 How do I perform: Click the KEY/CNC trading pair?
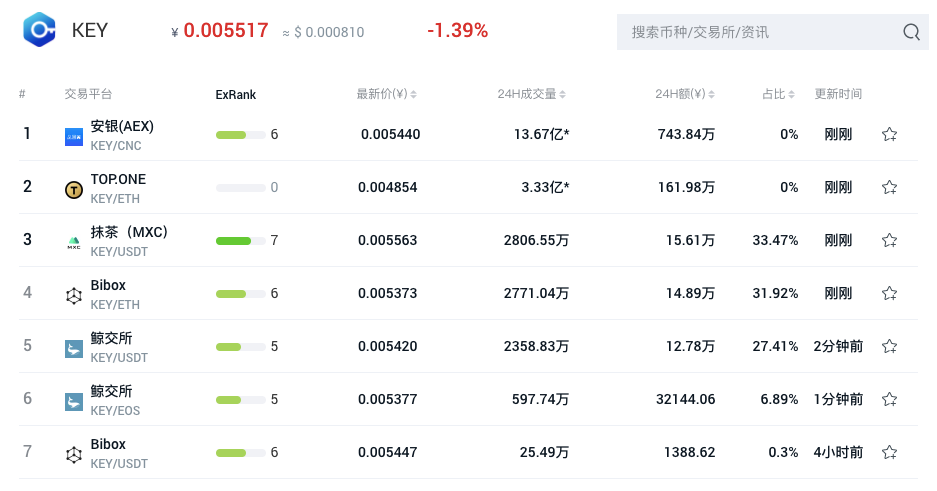(116, 146)
